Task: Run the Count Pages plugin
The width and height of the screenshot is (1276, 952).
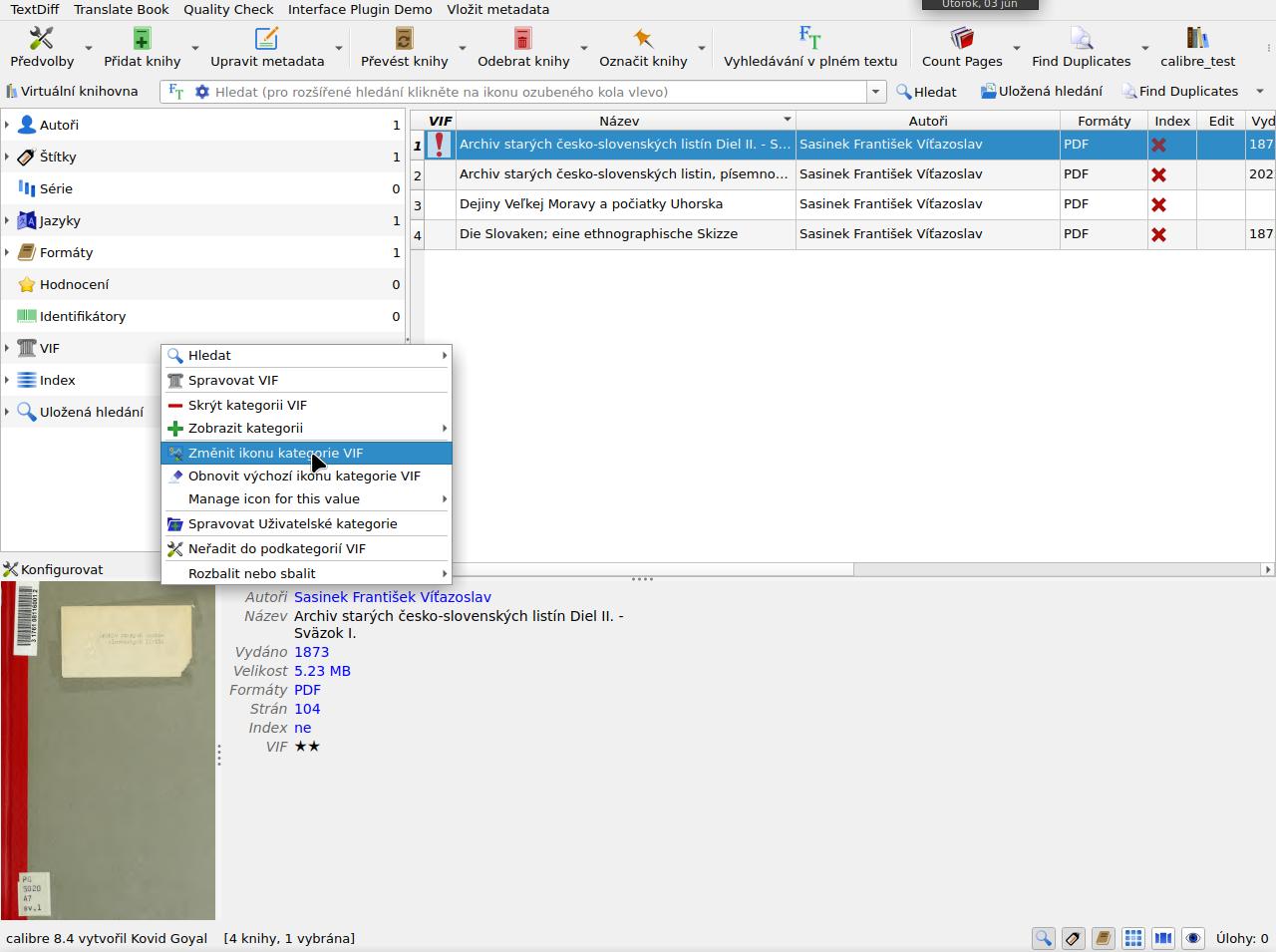Action: (x=962, y=47)
